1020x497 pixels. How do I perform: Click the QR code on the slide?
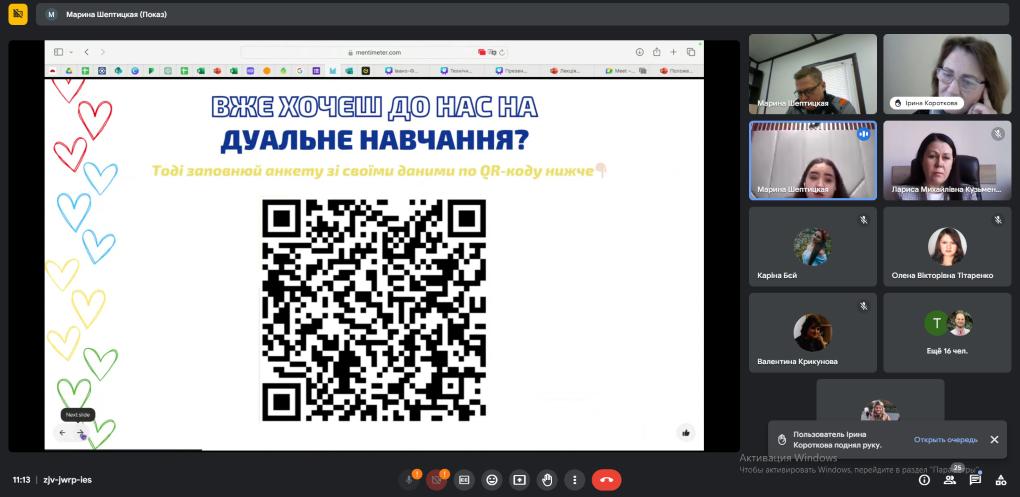coord(373,310)
